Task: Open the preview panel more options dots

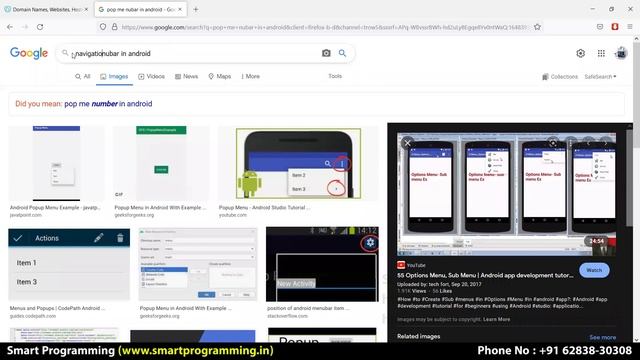Action: point(570,143)
